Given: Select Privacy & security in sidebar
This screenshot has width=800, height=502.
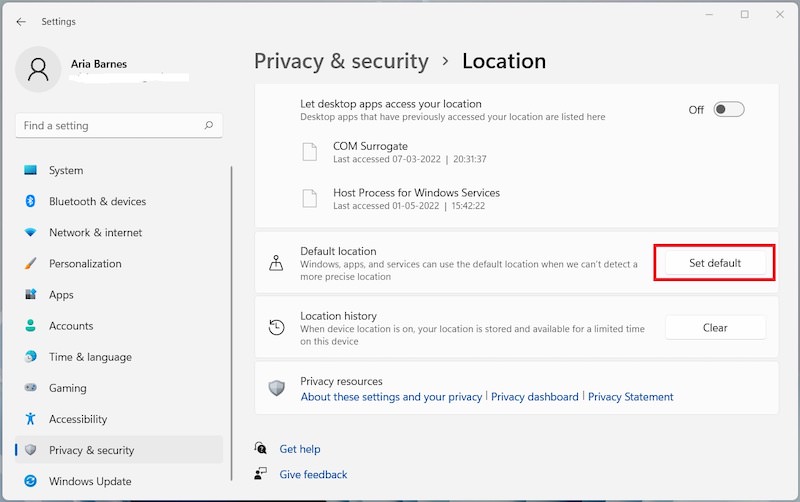Looking at the screenshot, I should point(118,449).
